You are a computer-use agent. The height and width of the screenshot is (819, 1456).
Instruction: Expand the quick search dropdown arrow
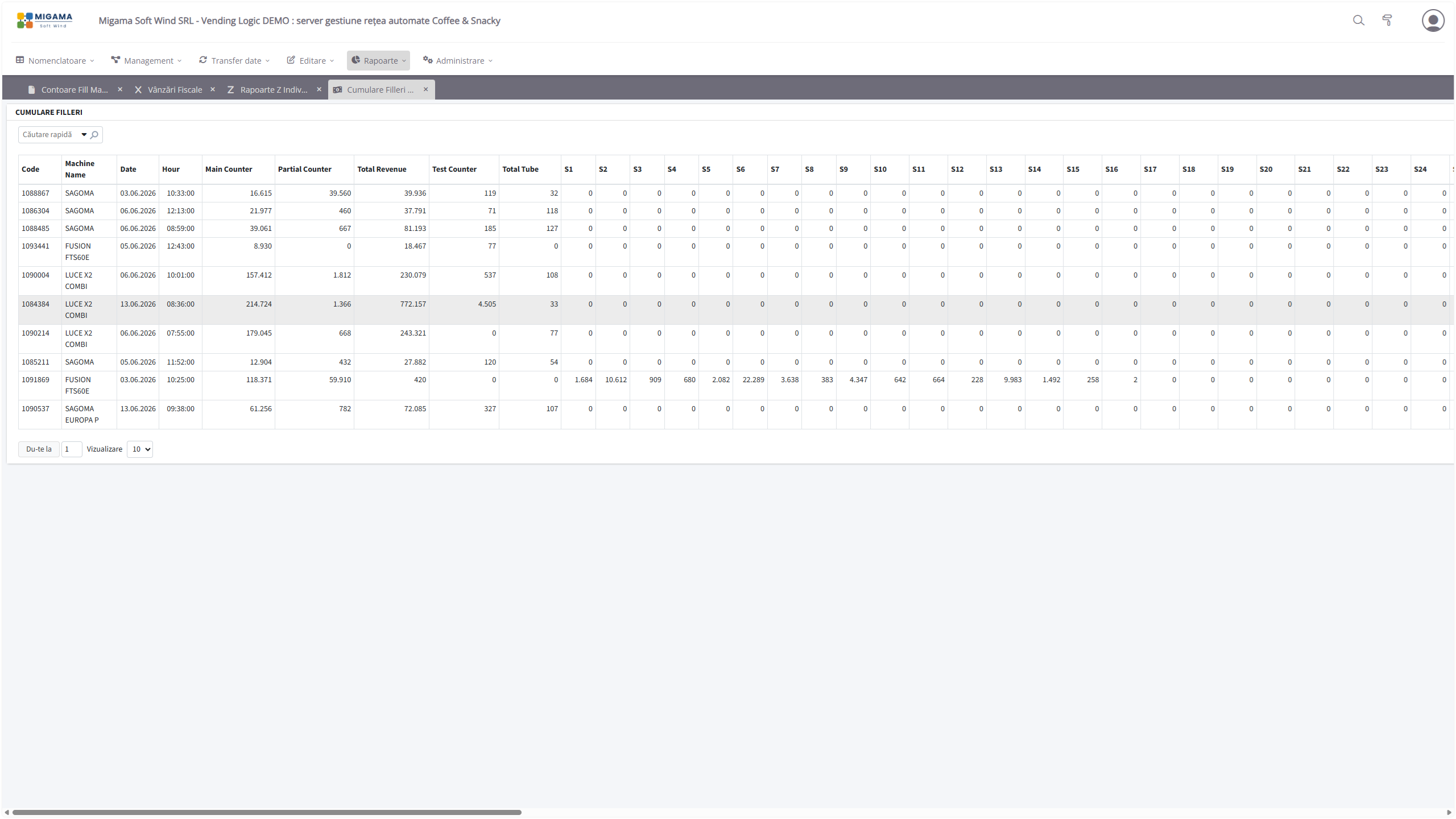point(84,135)
